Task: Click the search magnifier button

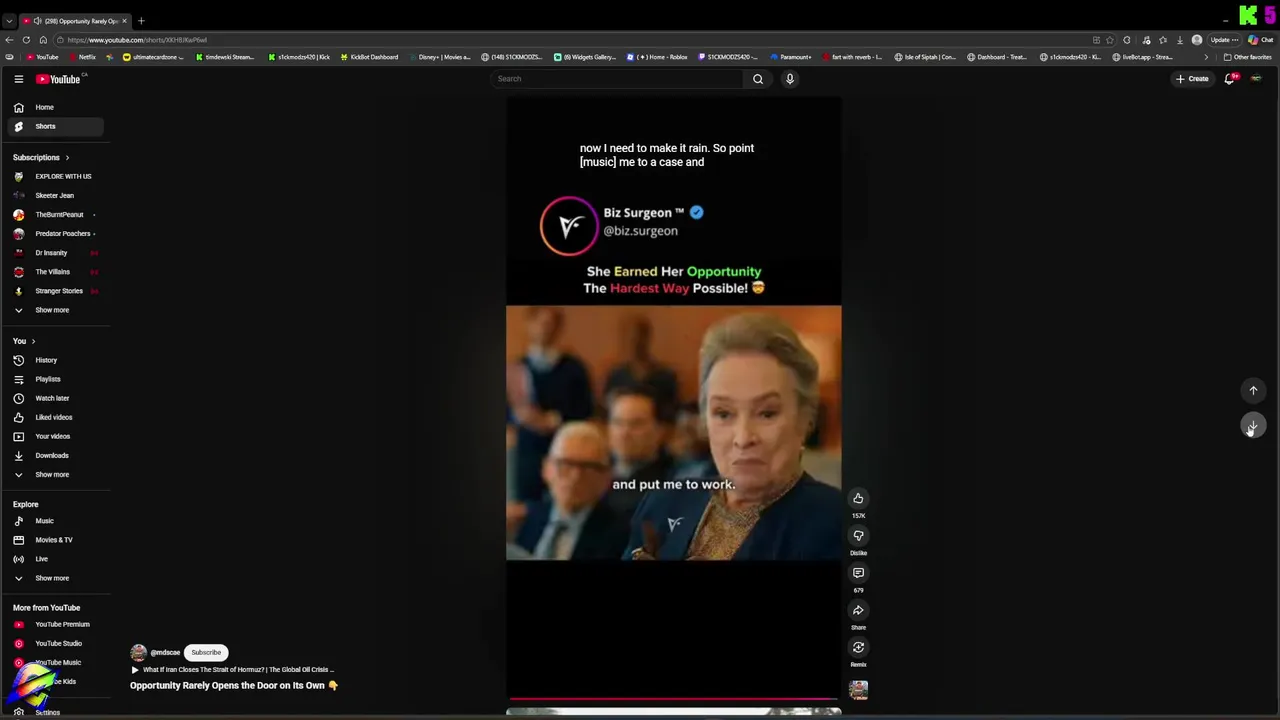Action: pos(758,79)
